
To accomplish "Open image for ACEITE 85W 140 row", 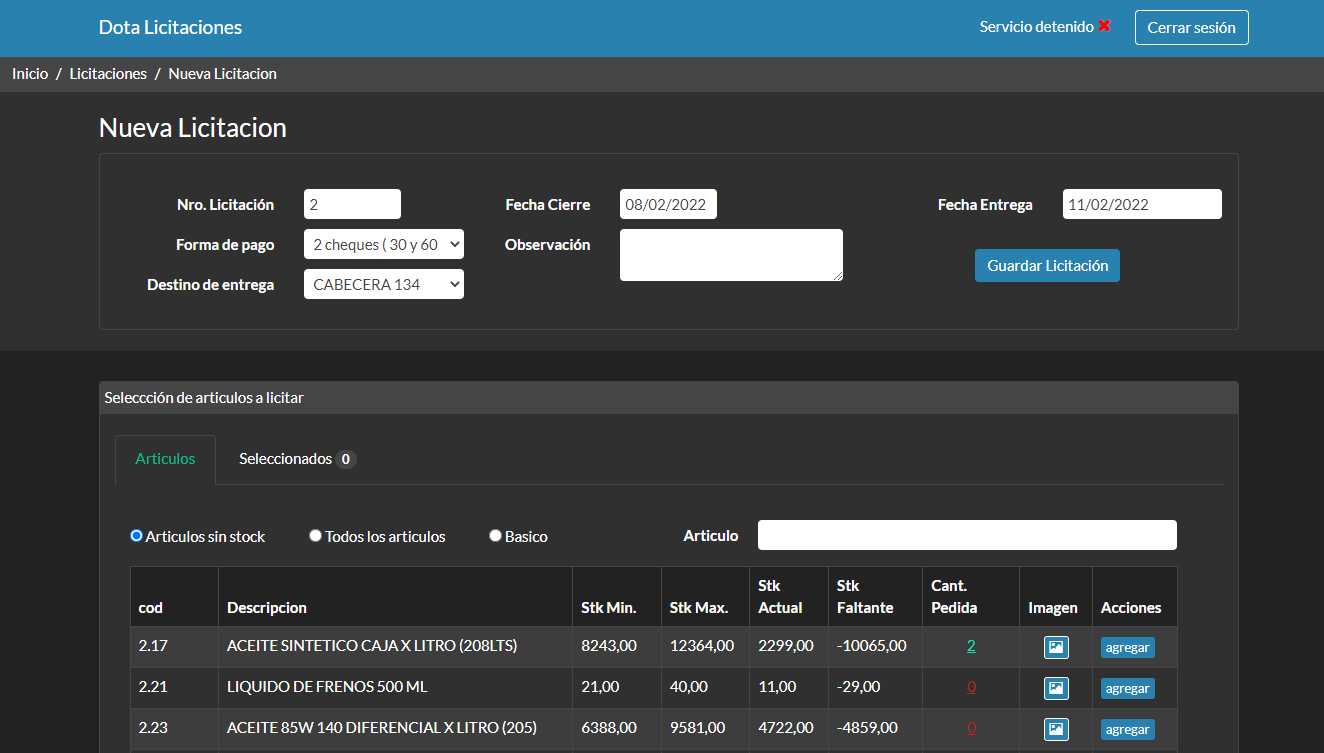I will point(1056,729).
